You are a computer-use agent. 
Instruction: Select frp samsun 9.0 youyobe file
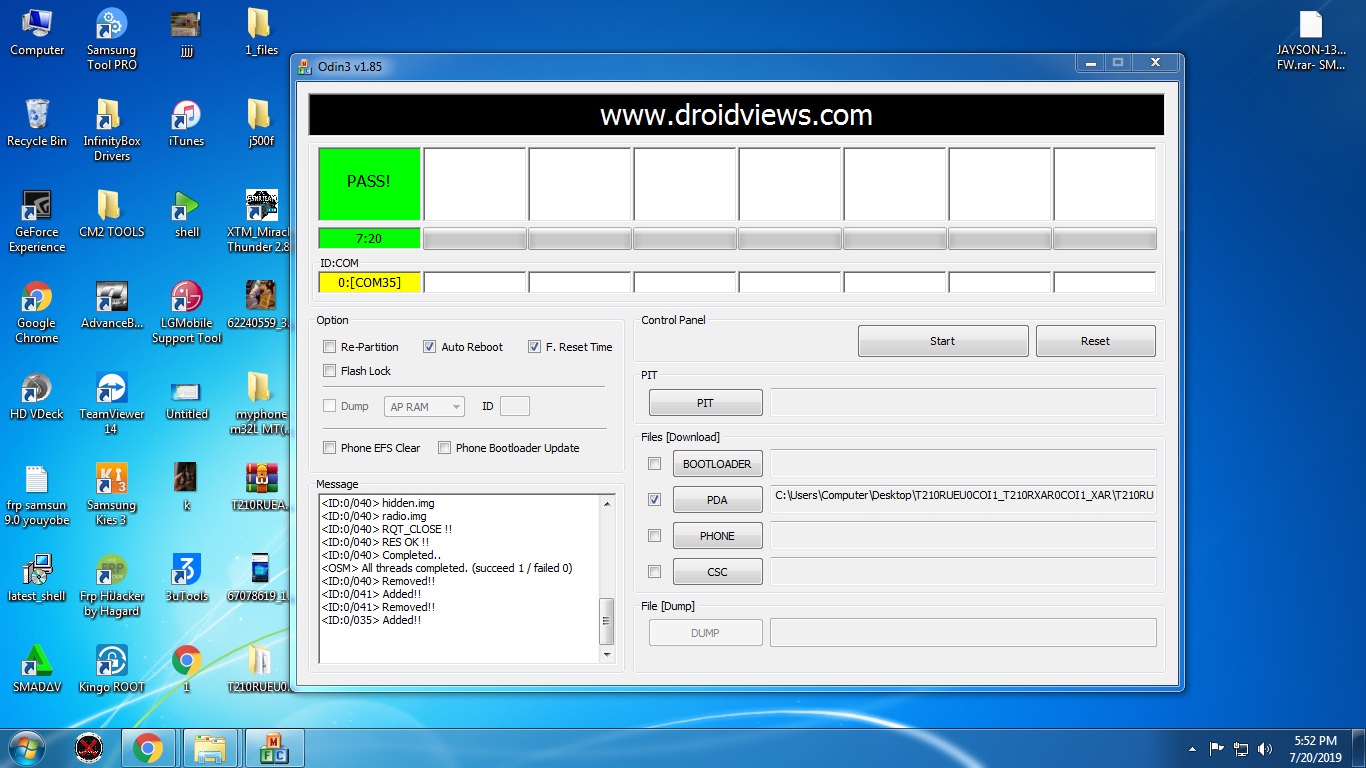tap(37, 494)
